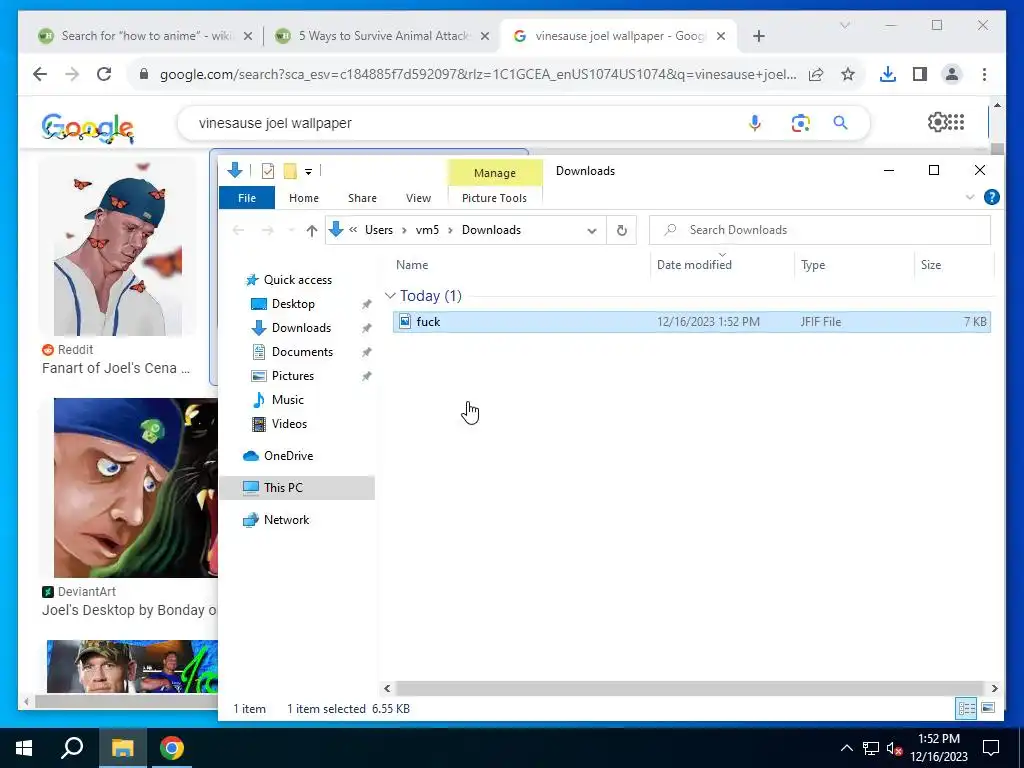Open recent locations dropdown arrow
This screenshot has height=768, width=1024.
pos(291,231)
